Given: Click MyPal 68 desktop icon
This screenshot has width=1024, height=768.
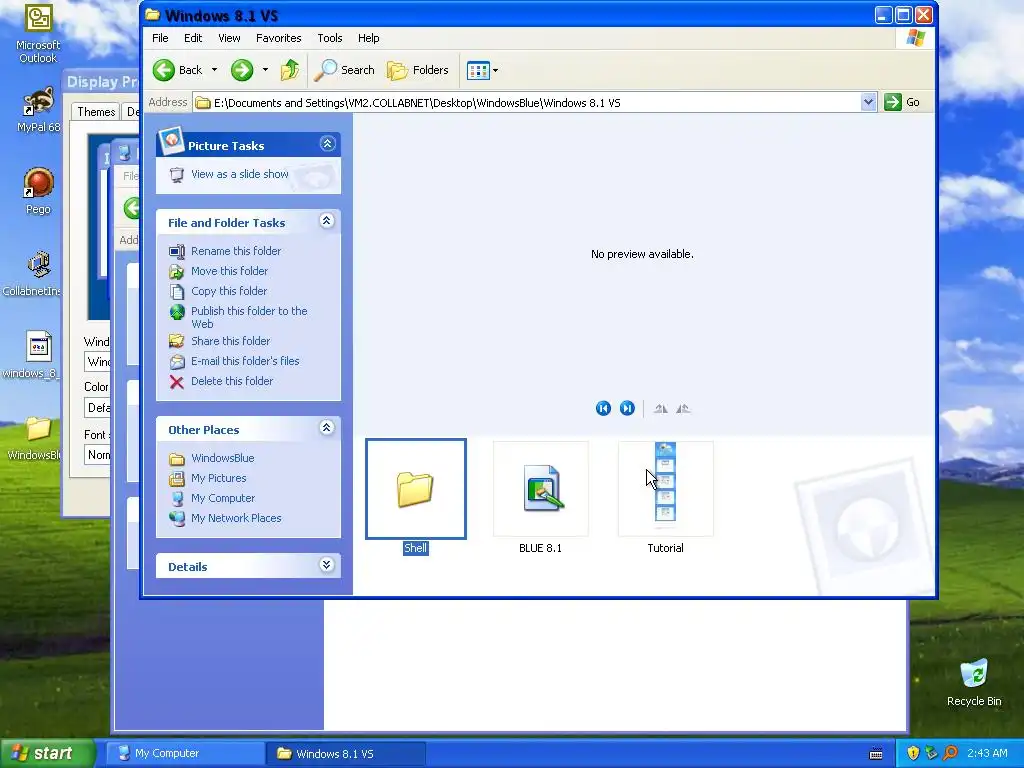Looking at the screenshot, I should pos(37,111).
